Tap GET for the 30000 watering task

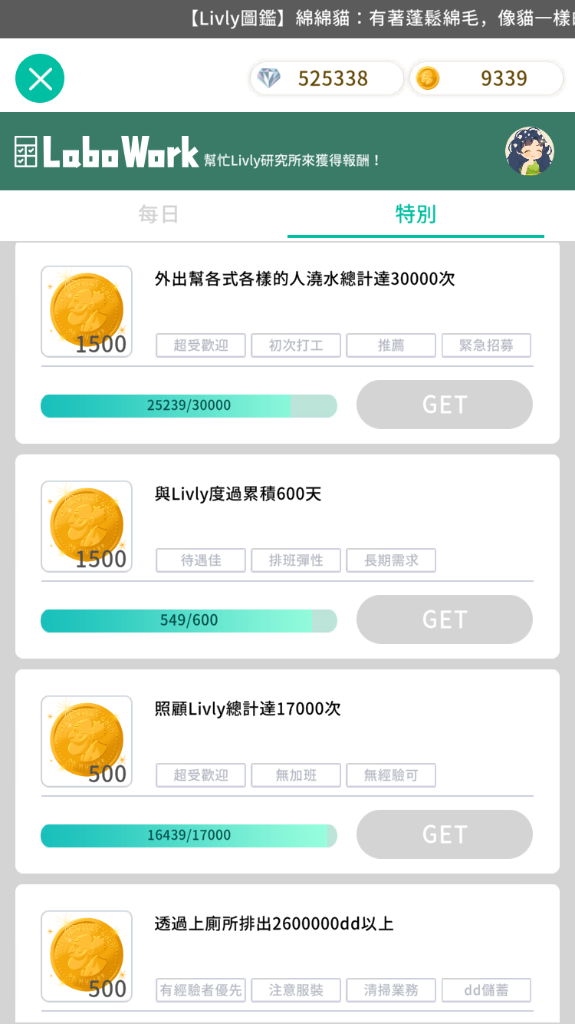point(444,405)
